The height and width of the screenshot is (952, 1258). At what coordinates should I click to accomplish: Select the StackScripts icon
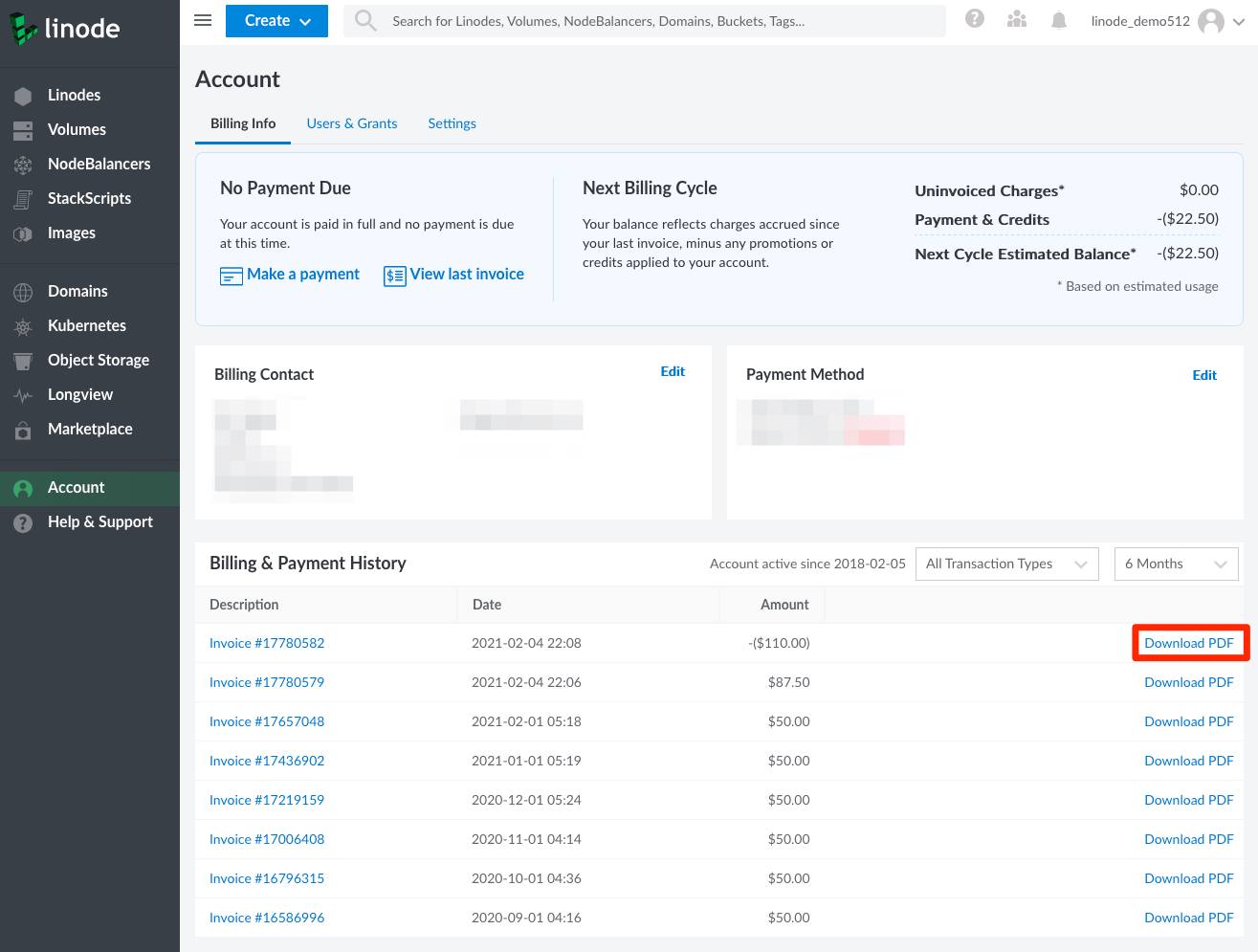(x=22, y=198)
